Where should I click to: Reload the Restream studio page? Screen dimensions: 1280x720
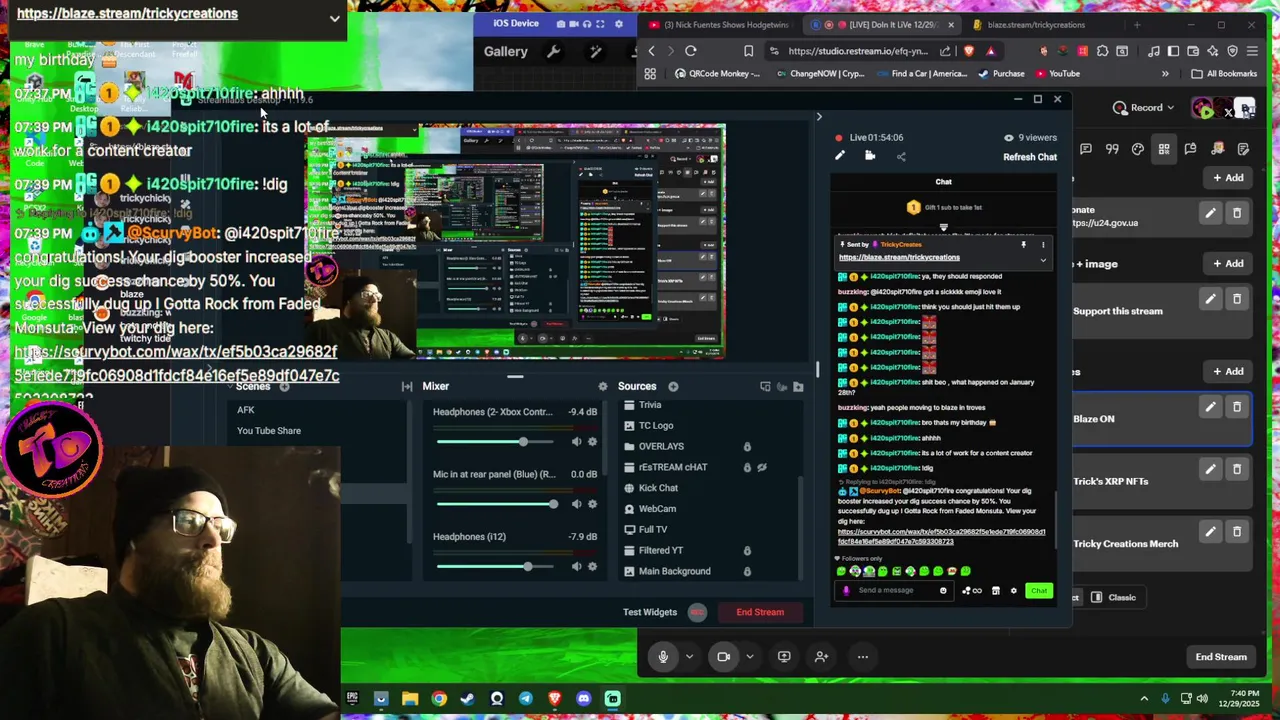(690, 51)
